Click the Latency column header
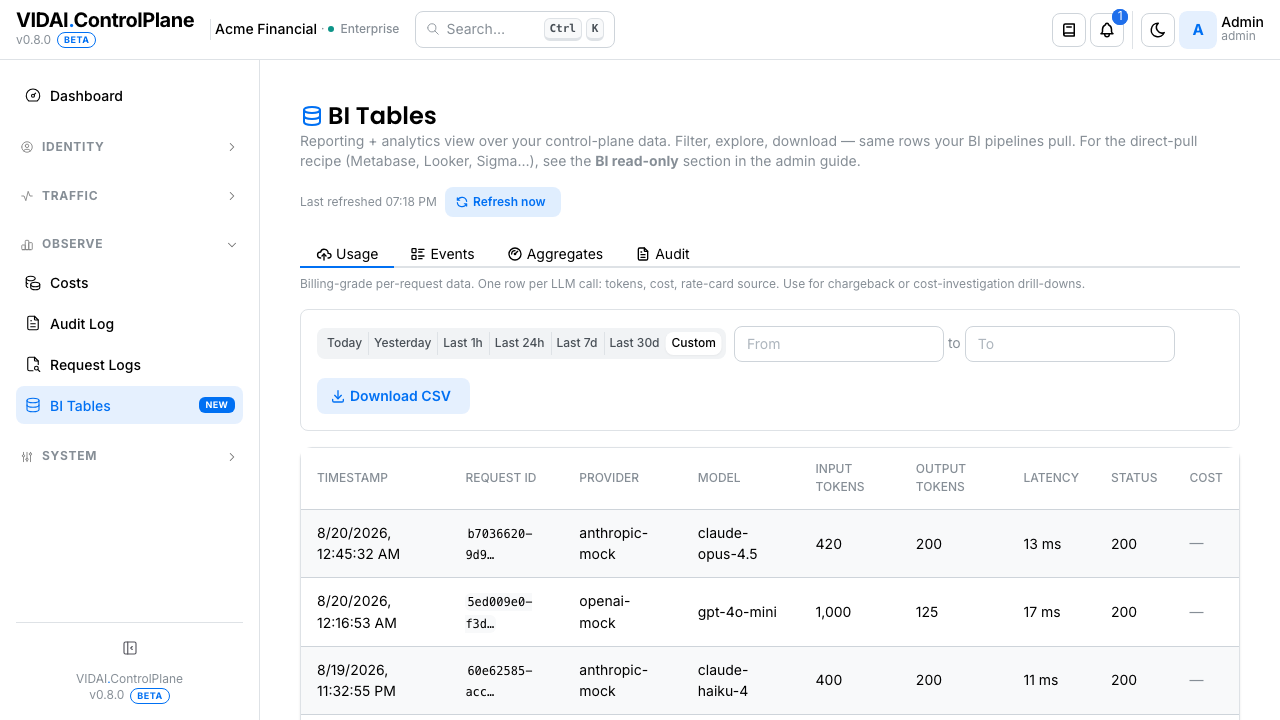This screenshot has height=720, width=1280. [x=1051, y=478]
